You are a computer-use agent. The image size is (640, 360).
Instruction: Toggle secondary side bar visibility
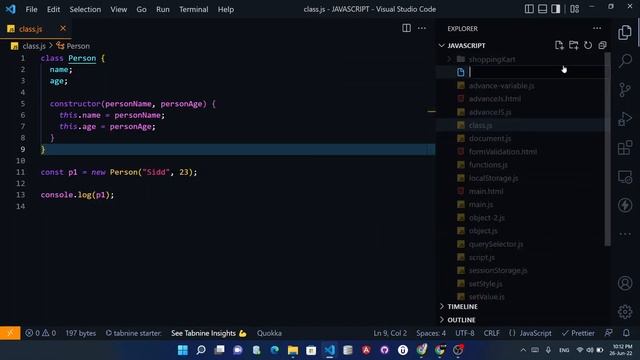pyautogui.click(x=556, y=9)
